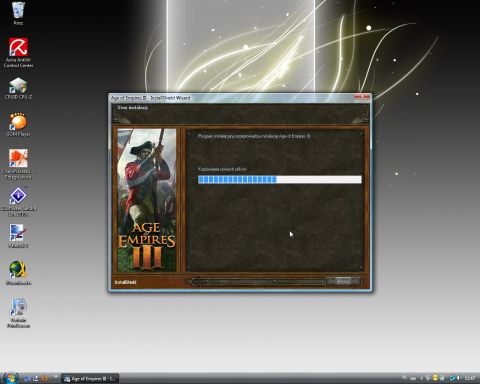
Task: Open the bottom desktop shortcut with file icons
Action: [18, 313]
